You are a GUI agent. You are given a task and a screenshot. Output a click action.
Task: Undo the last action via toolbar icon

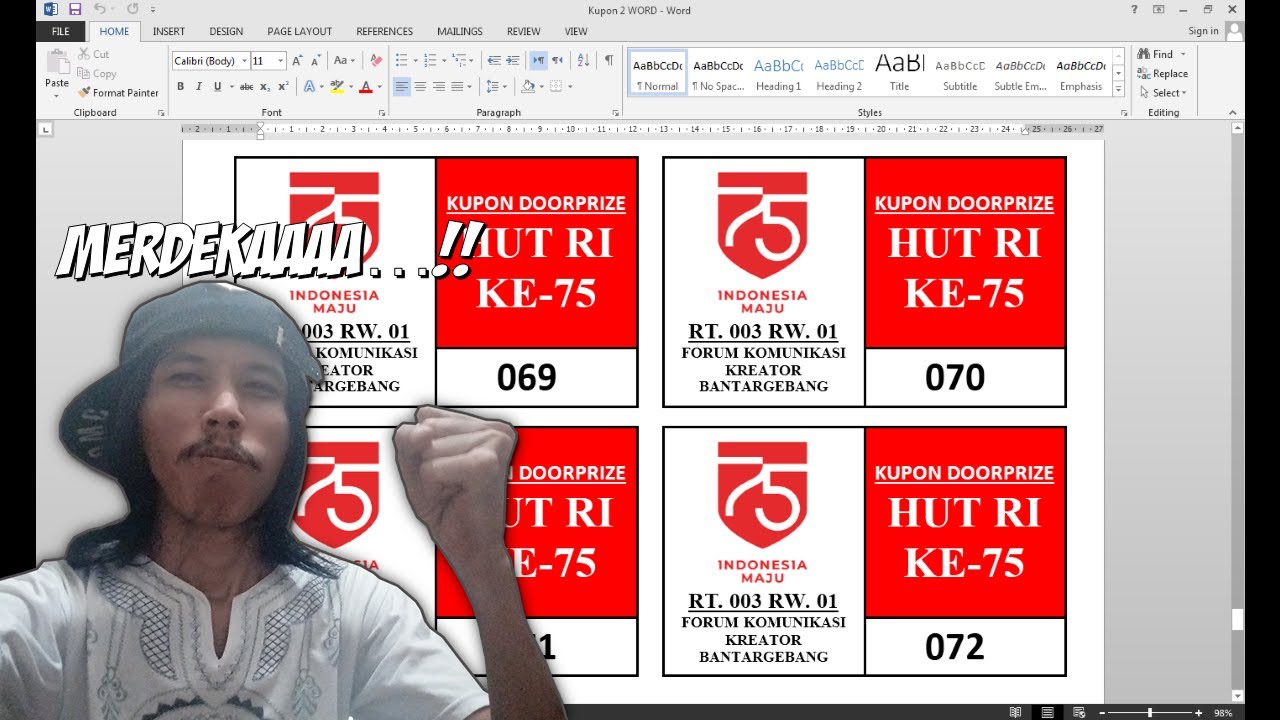pos(99,9)
